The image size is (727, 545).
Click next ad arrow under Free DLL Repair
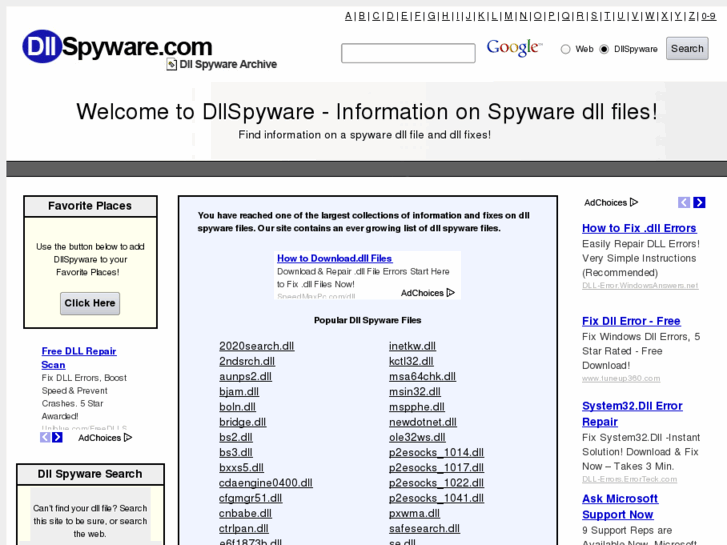[57, 437]
